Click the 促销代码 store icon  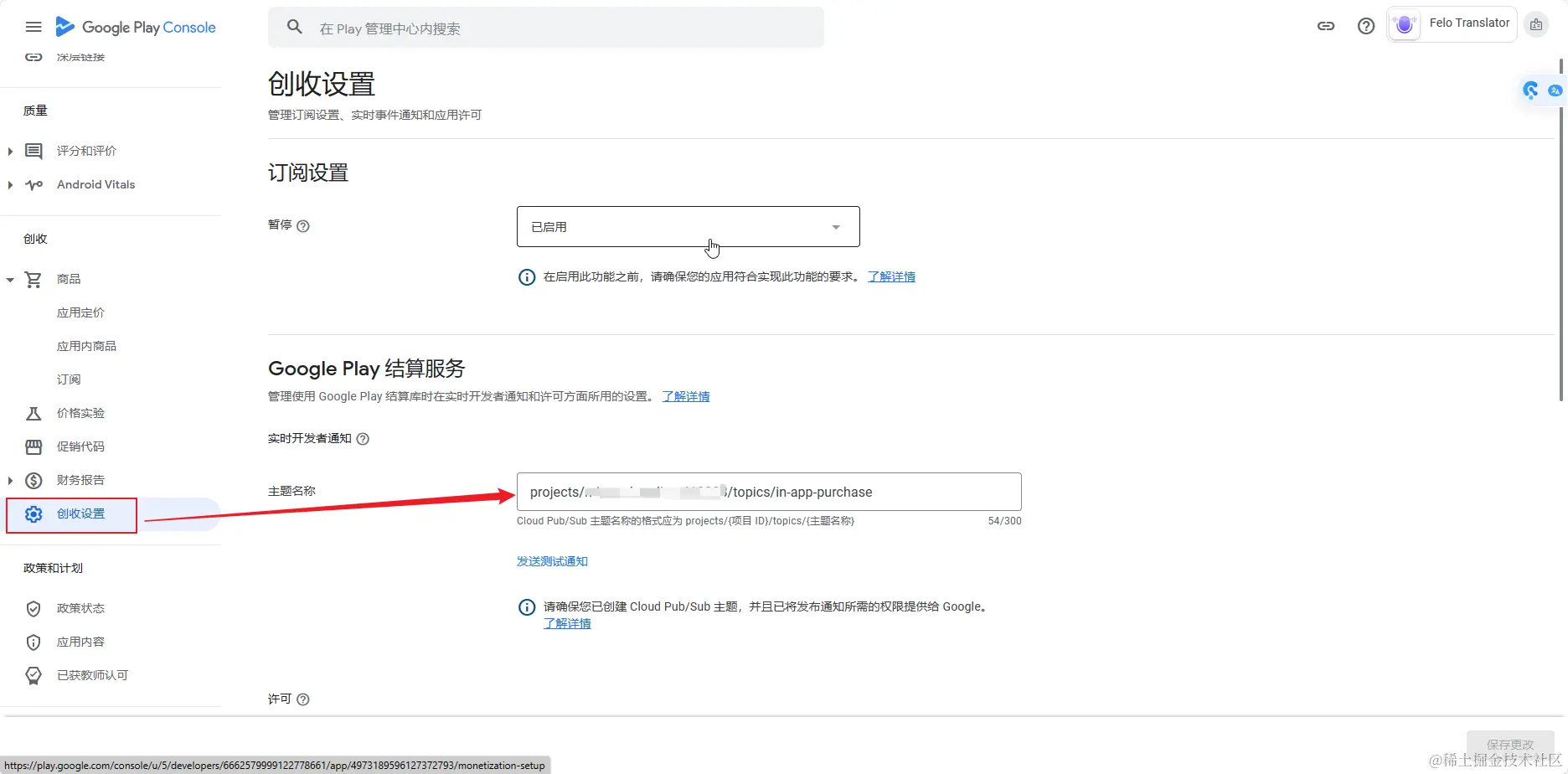point(34,446)
